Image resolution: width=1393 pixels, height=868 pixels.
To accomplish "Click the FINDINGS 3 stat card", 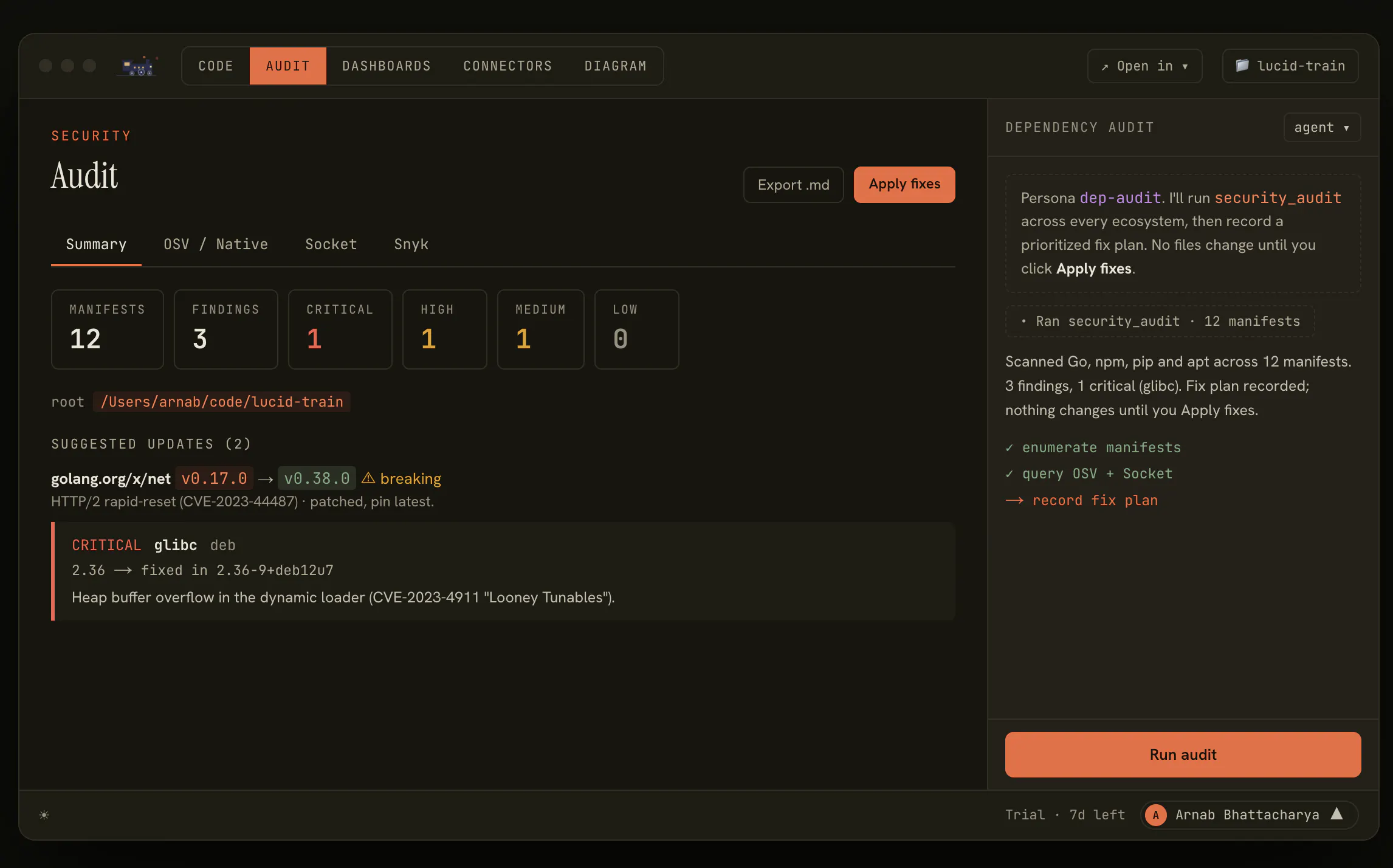I will point(226,329).
